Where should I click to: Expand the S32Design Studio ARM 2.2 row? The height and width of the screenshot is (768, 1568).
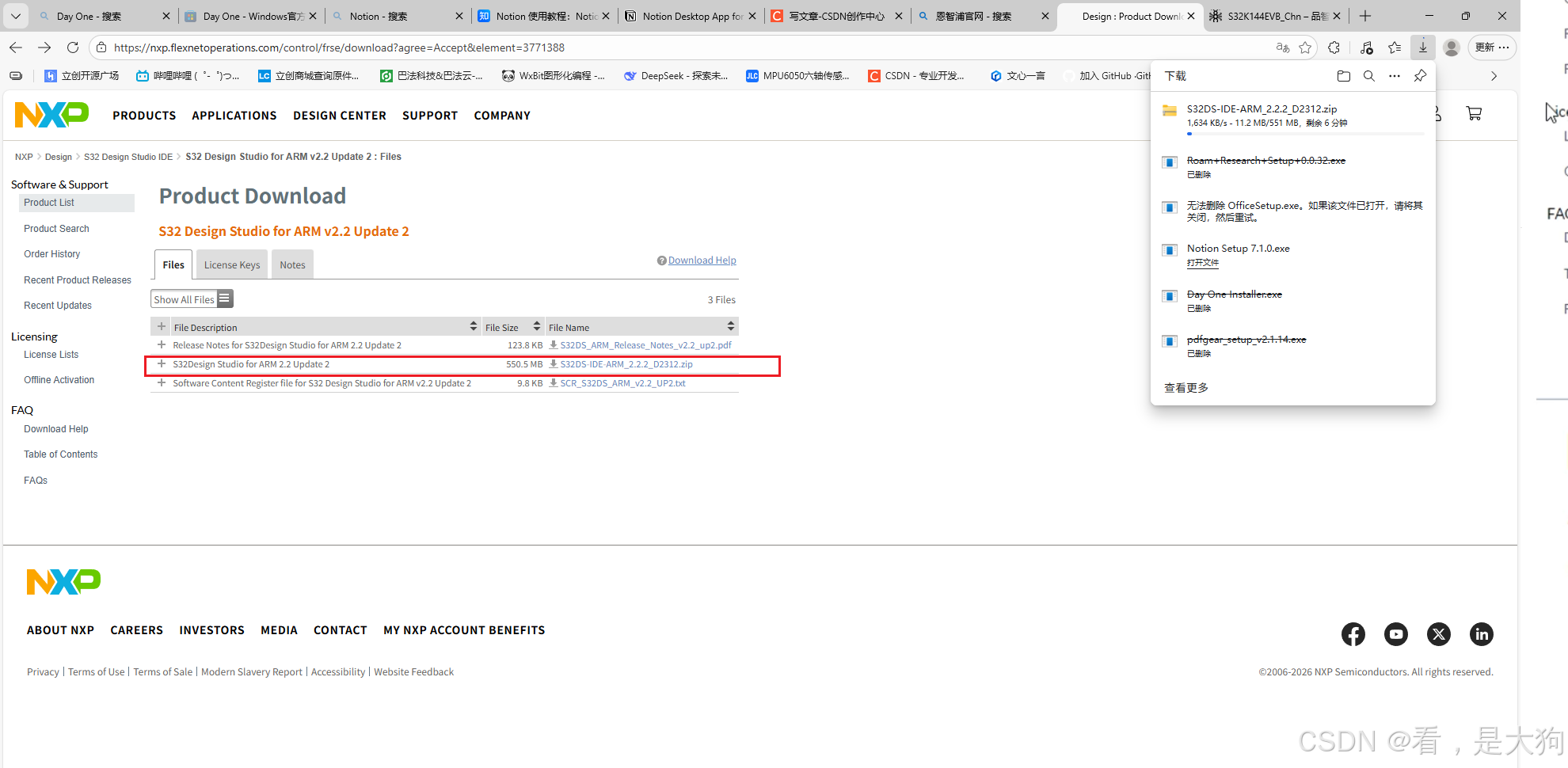pyautogui.click(x=162, y=364)
